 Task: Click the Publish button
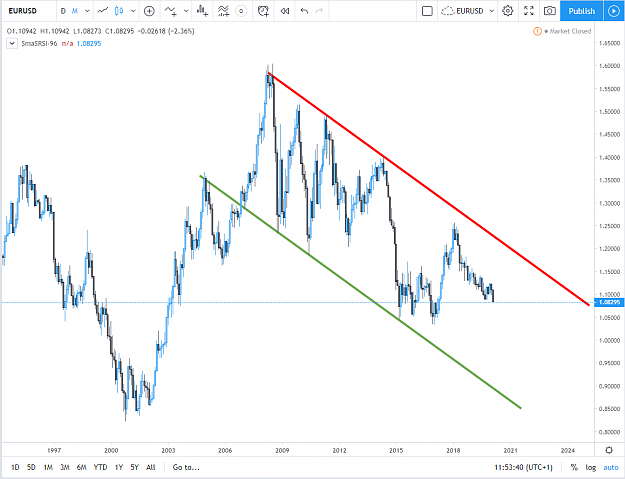pyautogui.click(x=582, y=11)
